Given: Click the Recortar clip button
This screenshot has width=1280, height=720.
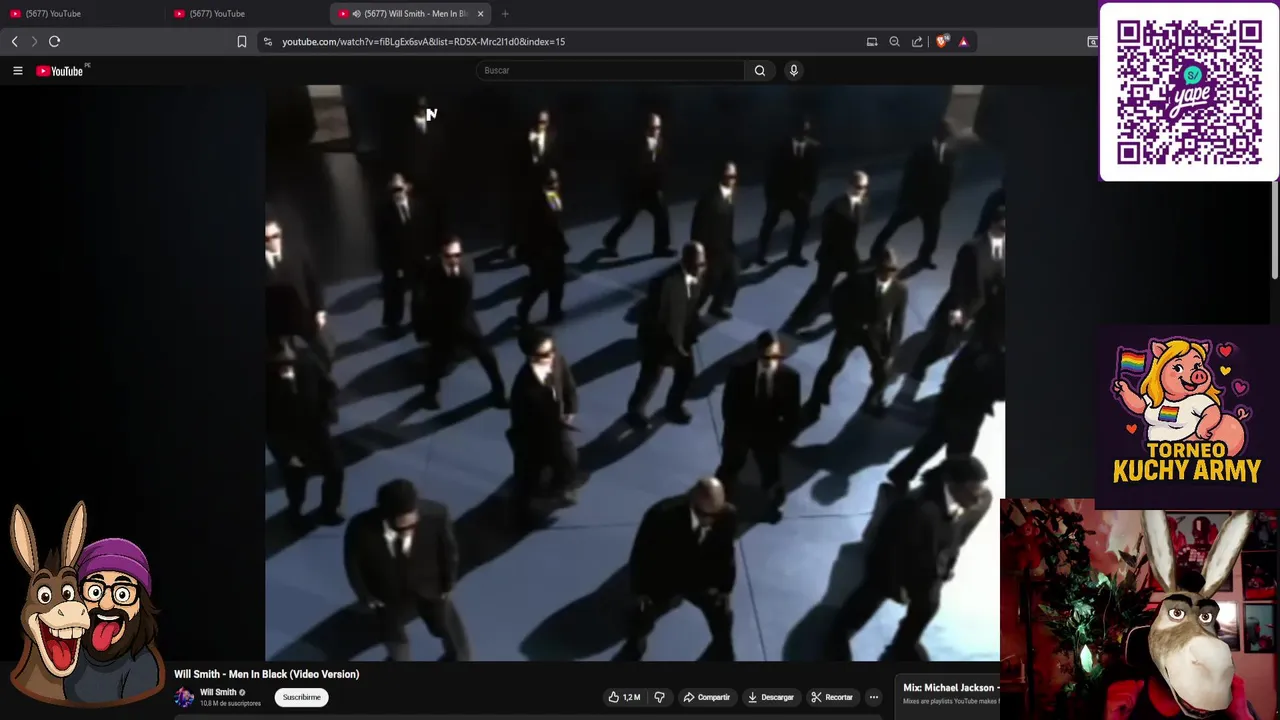Looking at the screenshot, I should pos(832,697).
